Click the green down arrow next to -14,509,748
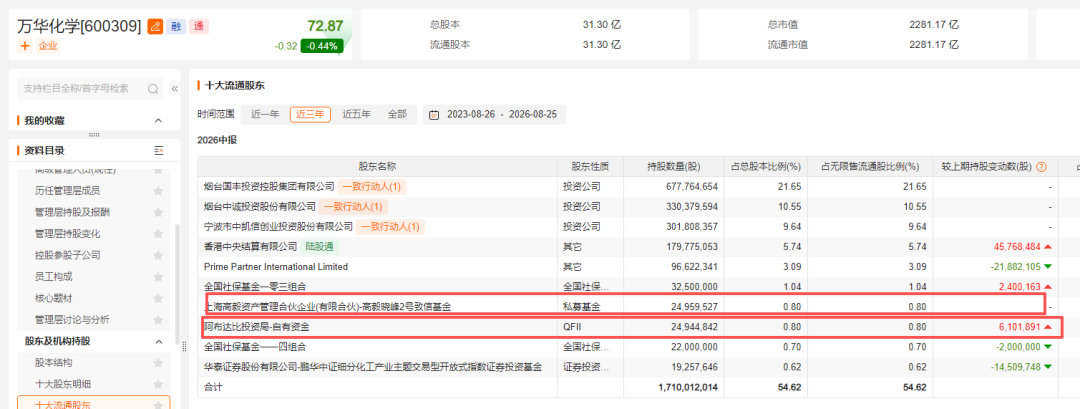Viewport: 1080px width, 409px height. click(x=1048, y=367)
